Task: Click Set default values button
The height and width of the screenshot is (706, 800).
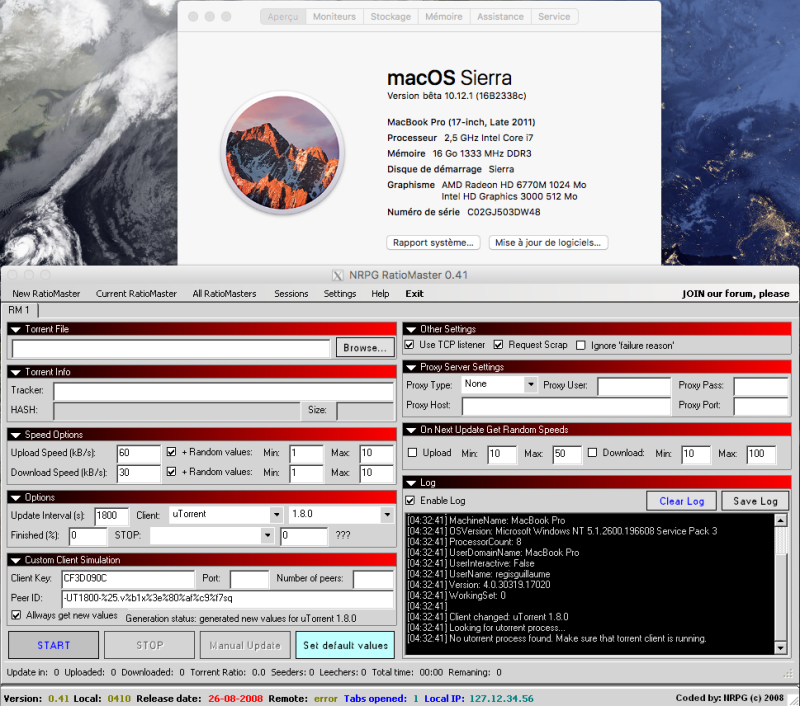Action: (x=345, y=645)
